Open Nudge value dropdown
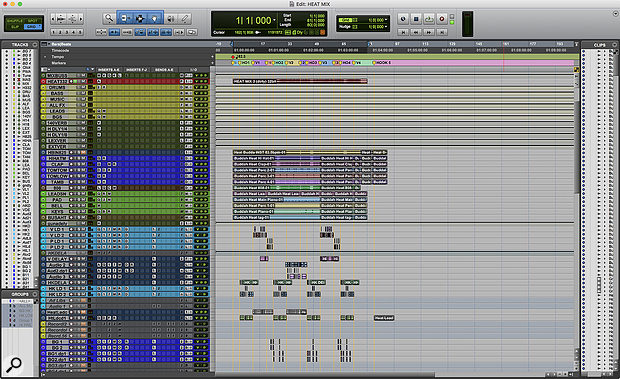620x379 pixels. pos(386,27)
